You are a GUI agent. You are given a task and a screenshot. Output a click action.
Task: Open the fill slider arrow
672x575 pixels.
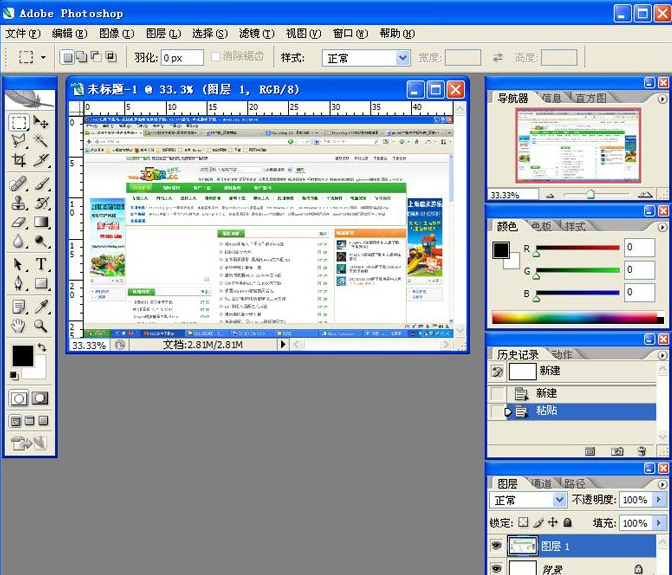click(659, 523)
